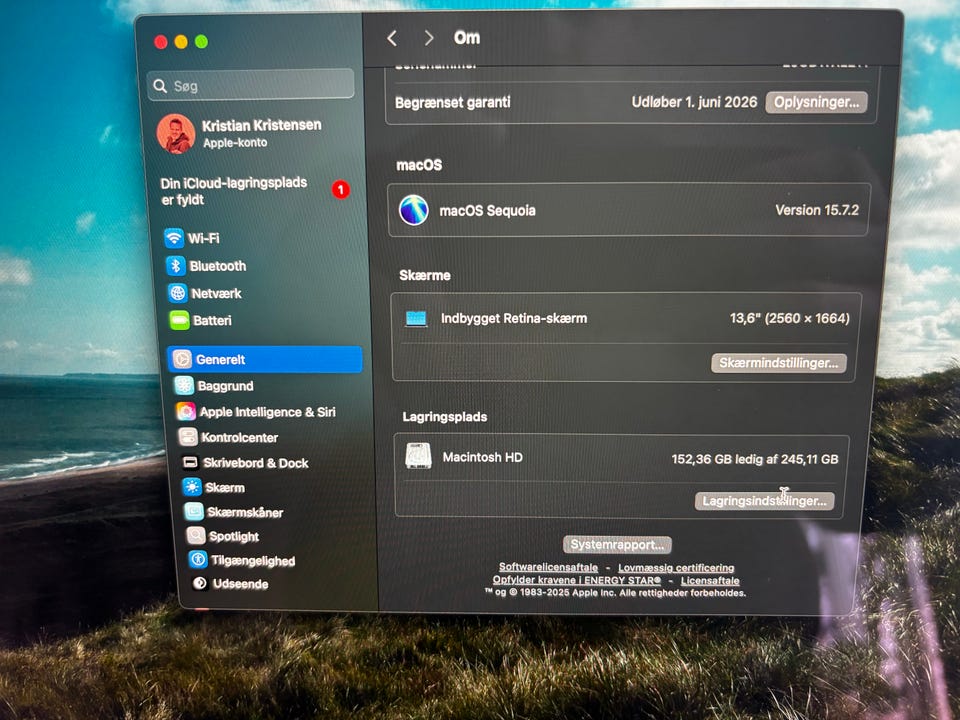Select Netværk in the sidebar
Screen dimensions: 960x720
click(x=264, y=293)
